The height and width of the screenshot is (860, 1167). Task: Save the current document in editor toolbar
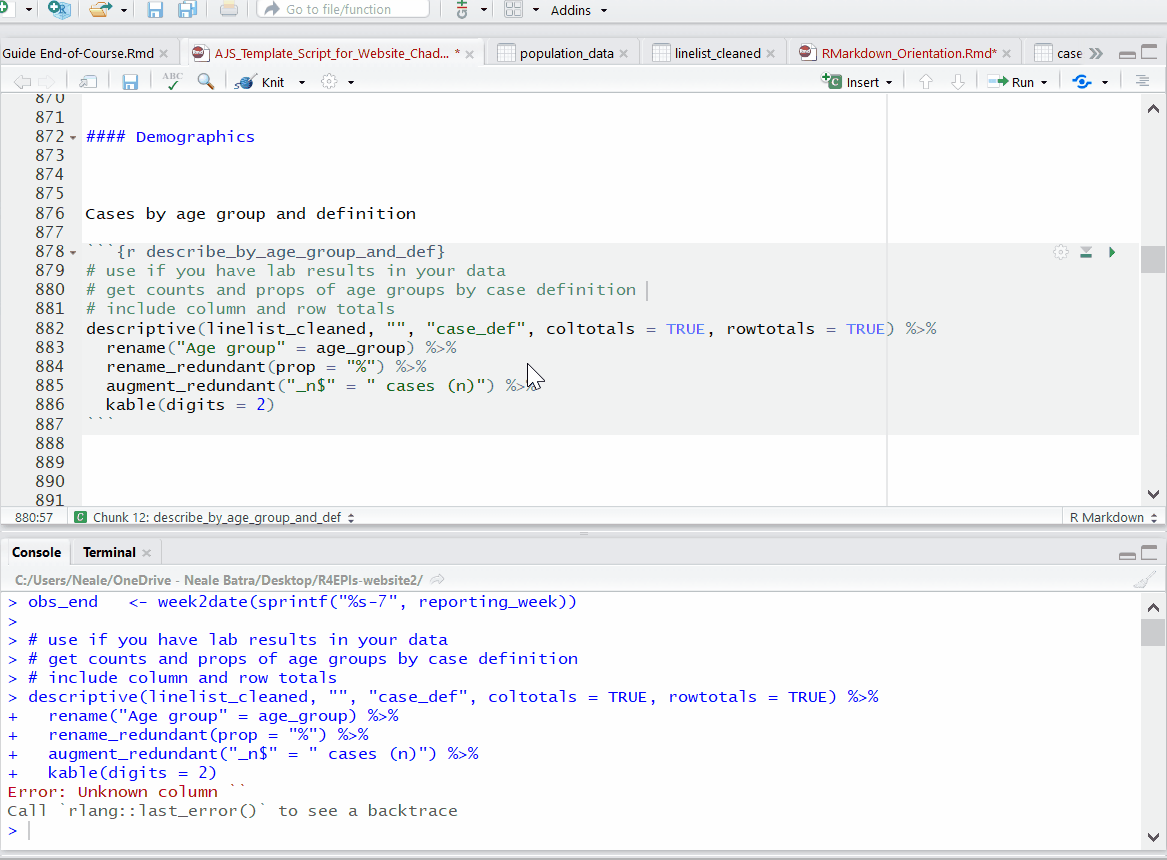coord(130,82)
